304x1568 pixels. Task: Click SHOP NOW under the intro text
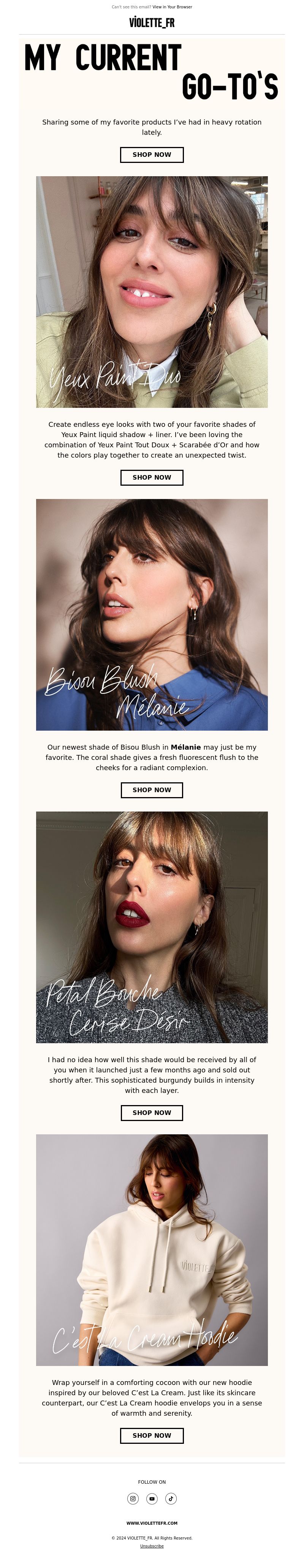click(152, 155)
